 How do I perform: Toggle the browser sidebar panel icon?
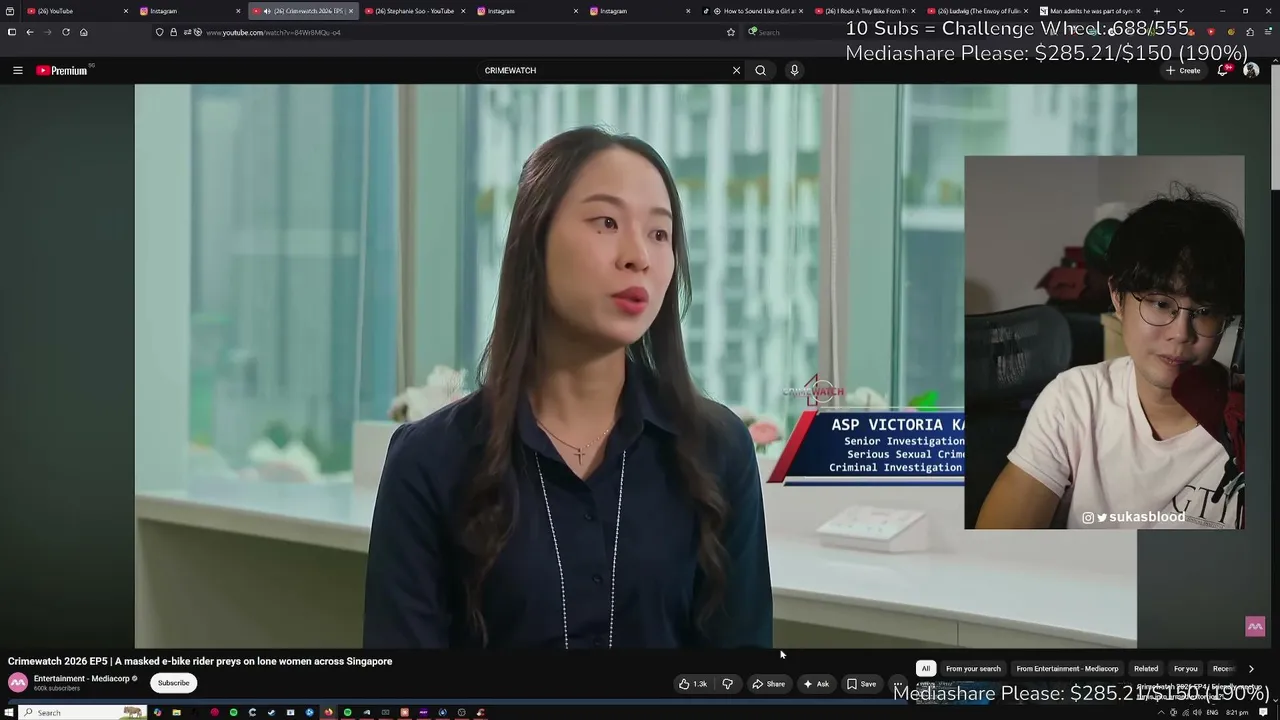click(x=11, y=32)
